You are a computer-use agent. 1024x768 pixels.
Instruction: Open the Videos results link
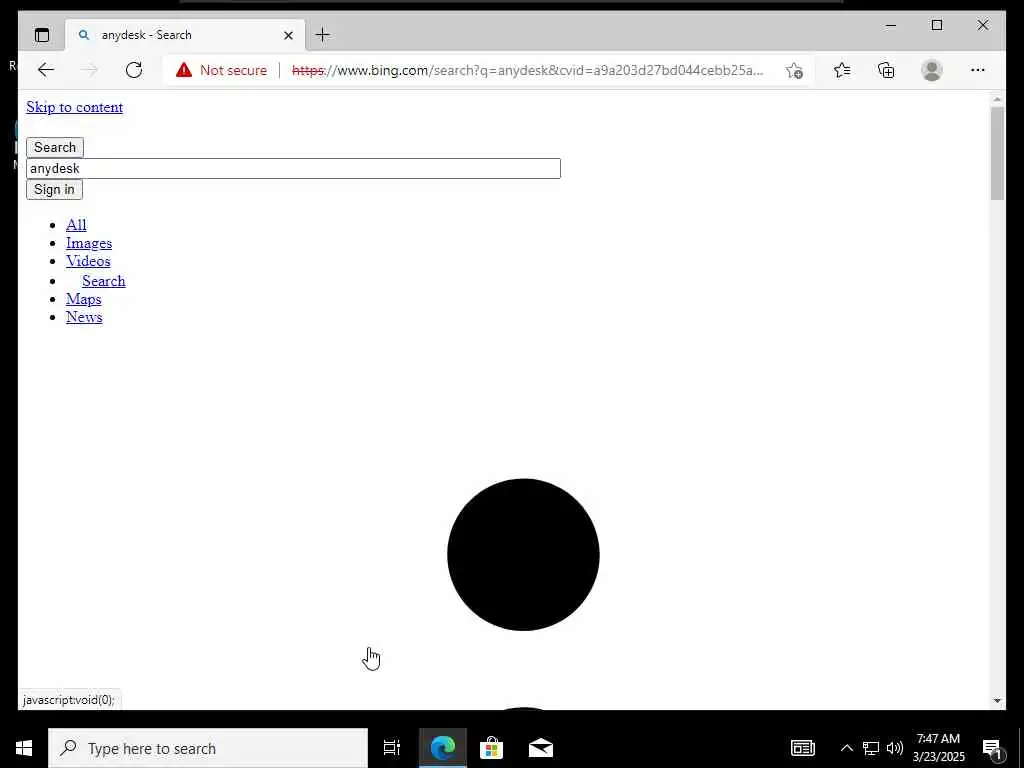tap(88, 261)
